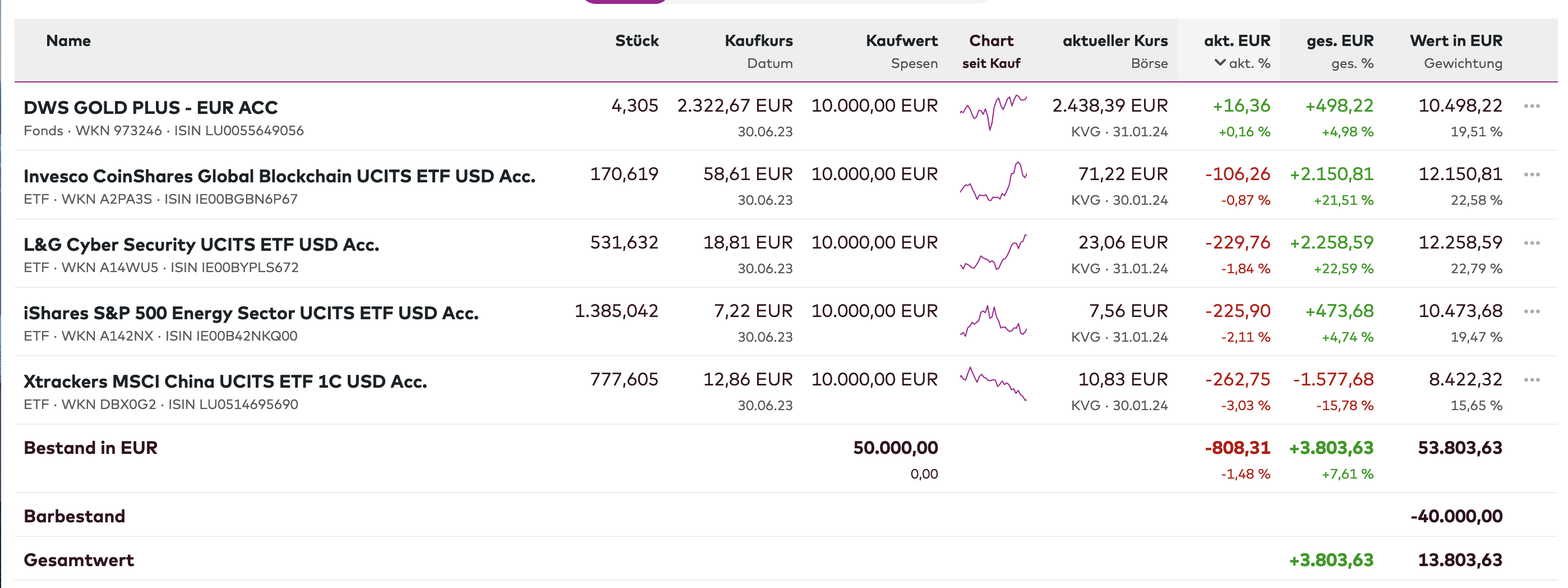1568x588 pixels.
Task: Sort by Stück column header
Action: click(x=637, y=41)
